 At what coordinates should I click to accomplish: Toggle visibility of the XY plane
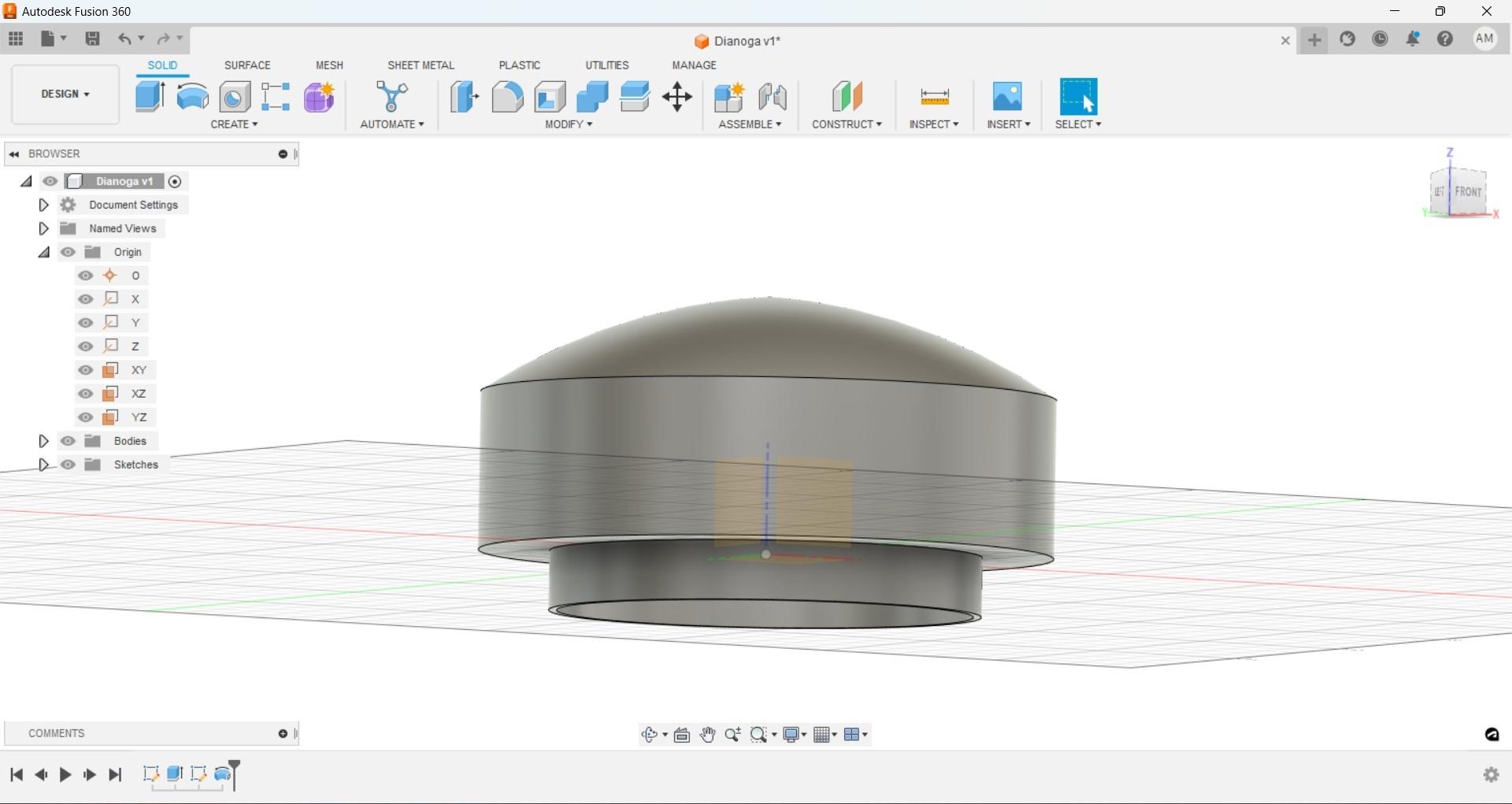pyautogui.click(x=86, y=370)
